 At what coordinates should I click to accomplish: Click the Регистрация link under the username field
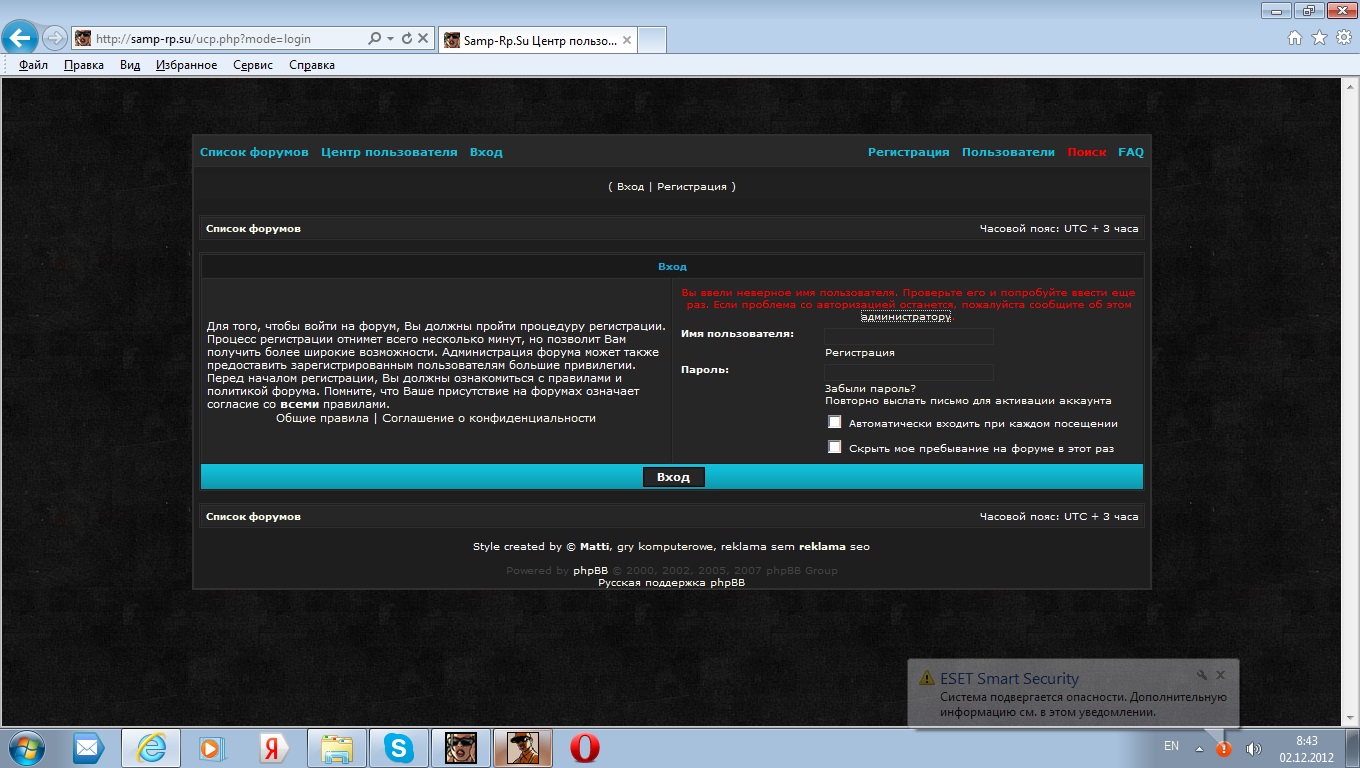coord(860,353)
